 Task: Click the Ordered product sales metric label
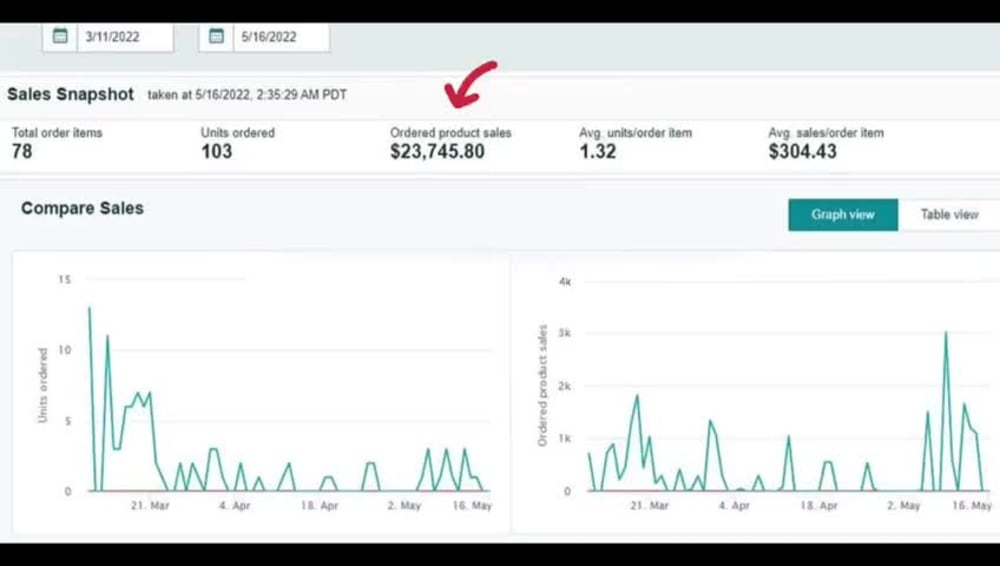[x=451, y=133]
